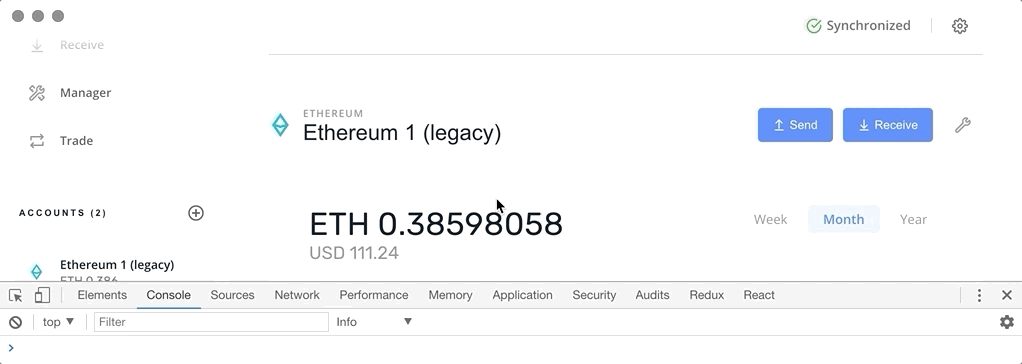Open DevTools three-dot more menu

pyautogui.click(x=979, y=296)
